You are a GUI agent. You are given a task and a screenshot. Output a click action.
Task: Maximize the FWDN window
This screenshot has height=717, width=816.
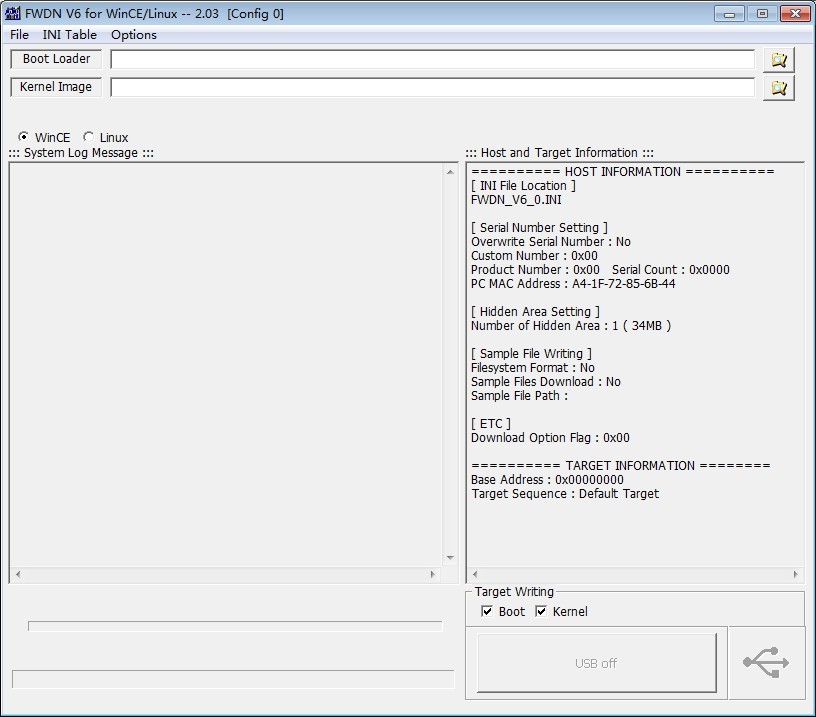pos(762,14)
